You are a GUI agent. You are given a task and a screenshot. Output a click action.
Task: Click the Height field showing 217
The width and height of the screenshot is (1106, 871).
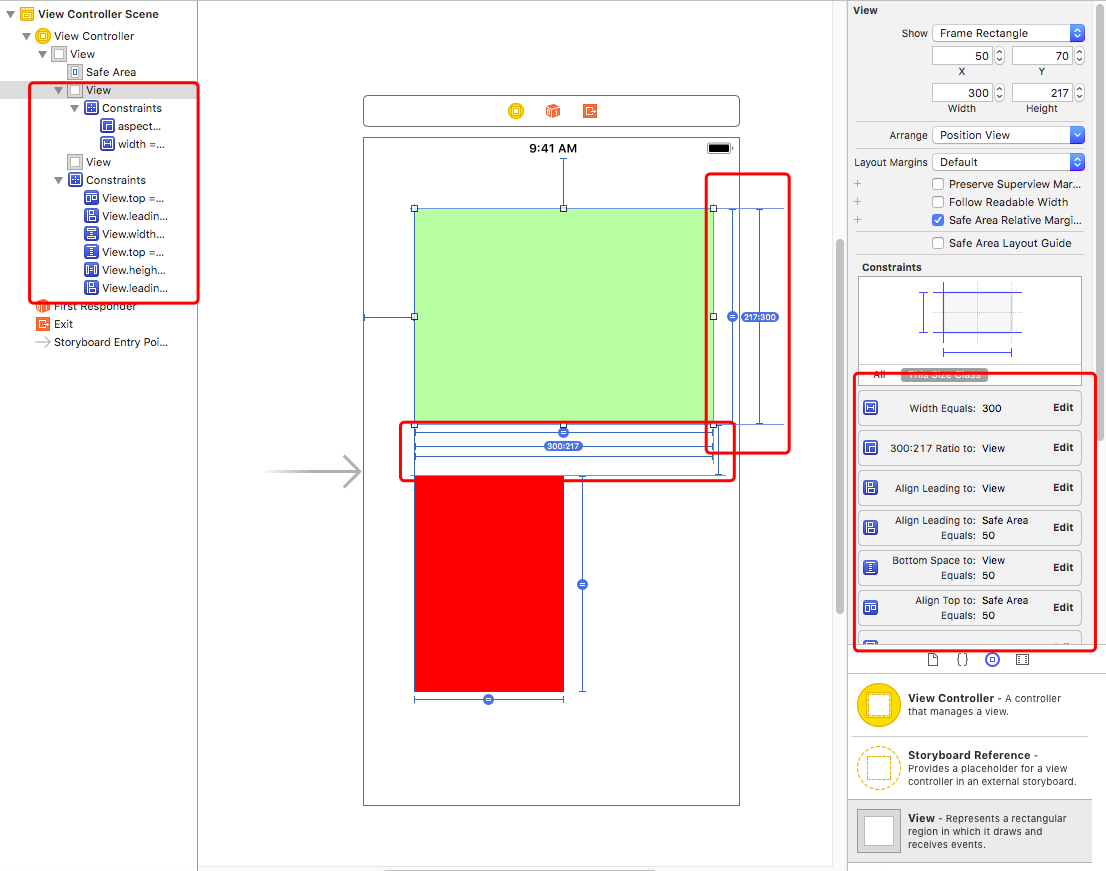coord(1043,92)
